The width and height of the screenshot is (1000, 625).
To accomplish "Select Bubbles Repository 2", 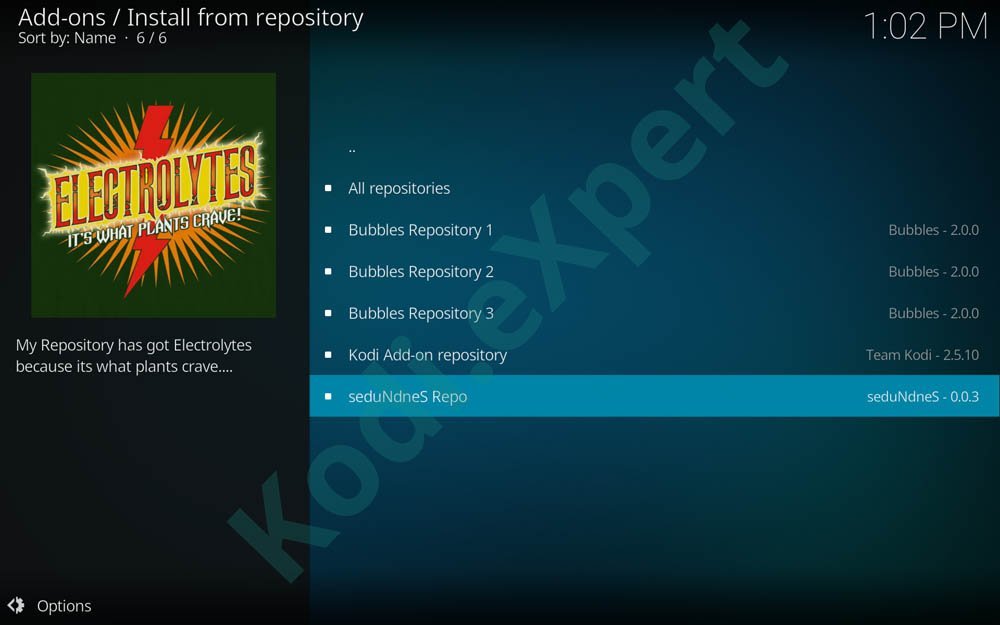I will [654, 272].
